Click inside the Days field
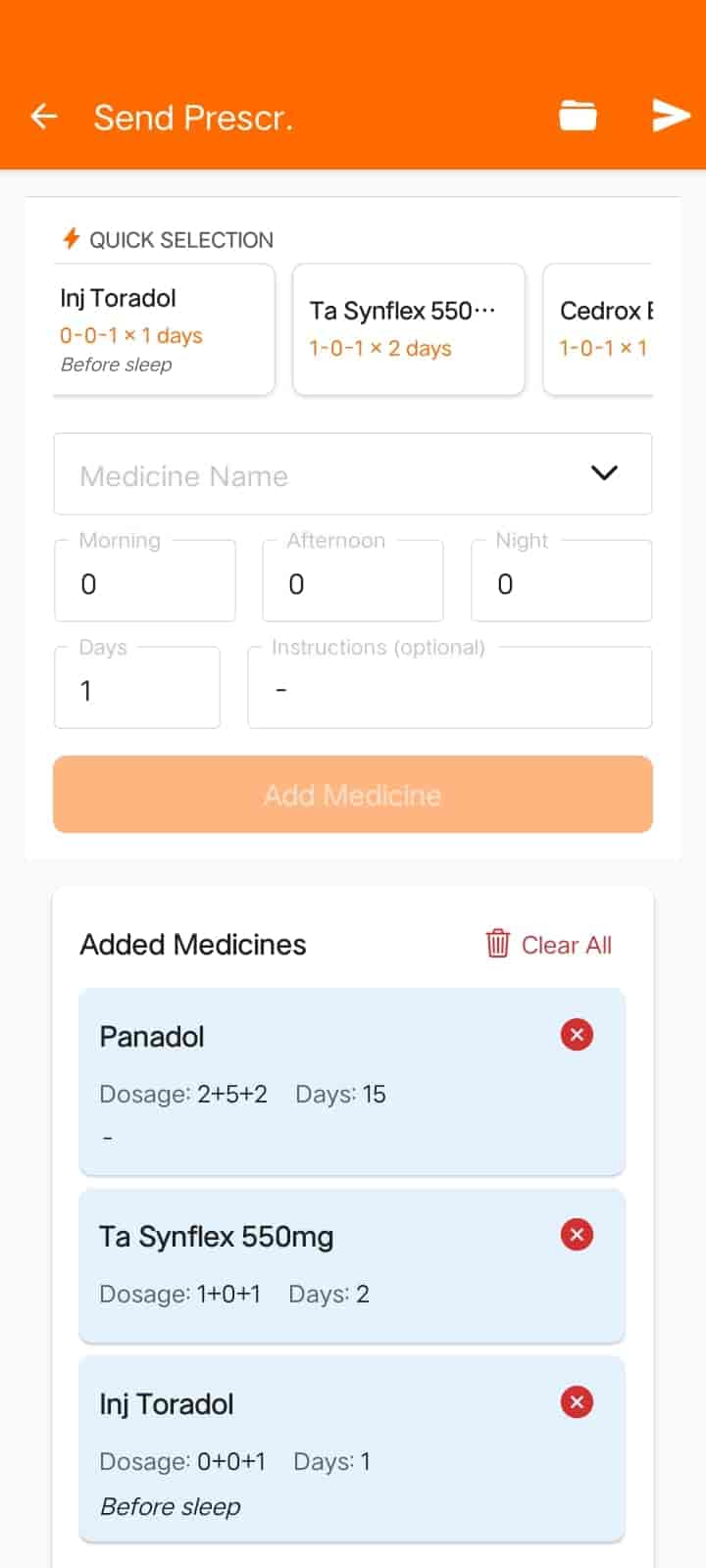706x1568 pixels. click(x=136, y=687)
